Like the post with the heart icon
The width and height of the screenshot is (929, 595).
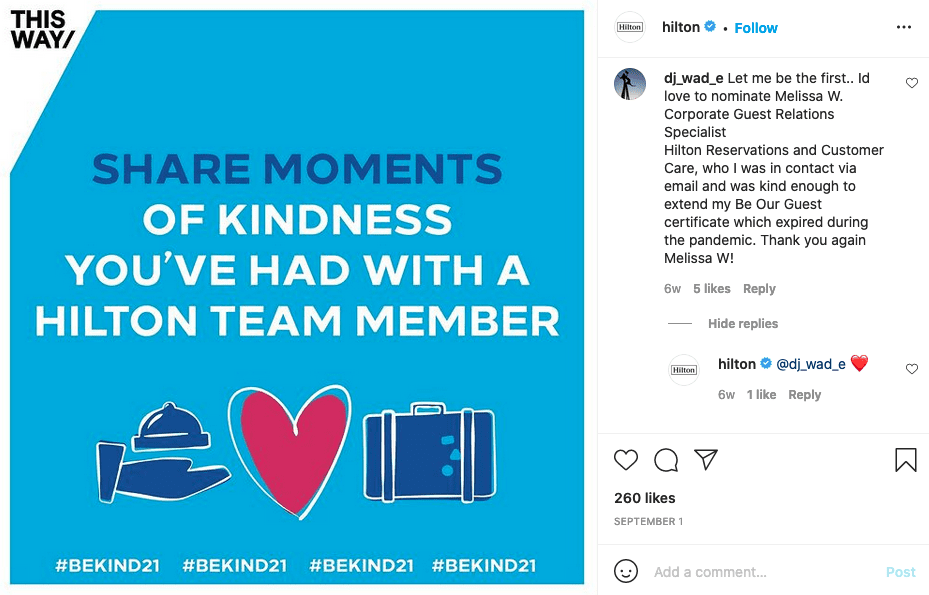626,460
